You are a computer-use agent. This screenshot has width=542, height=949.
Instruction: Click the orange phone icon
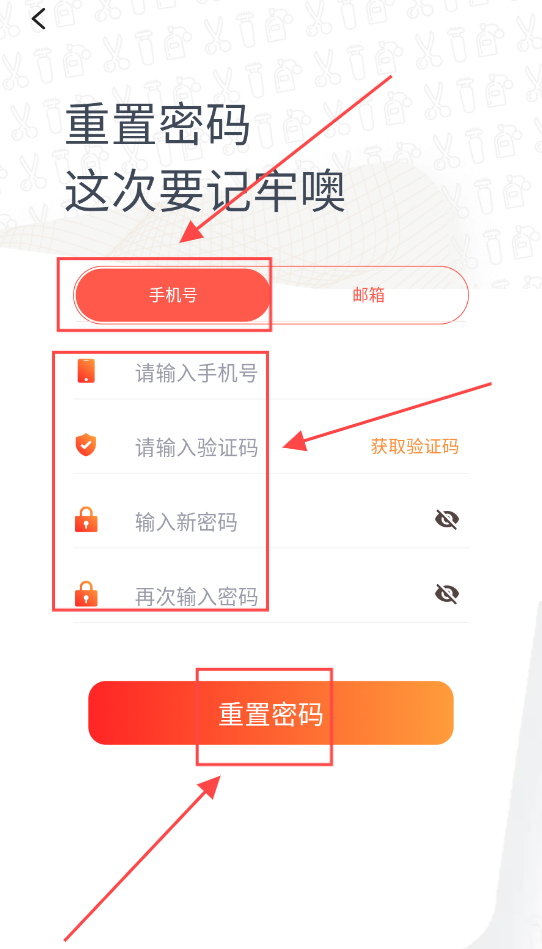pyautogui.click(x=87, y=371)
